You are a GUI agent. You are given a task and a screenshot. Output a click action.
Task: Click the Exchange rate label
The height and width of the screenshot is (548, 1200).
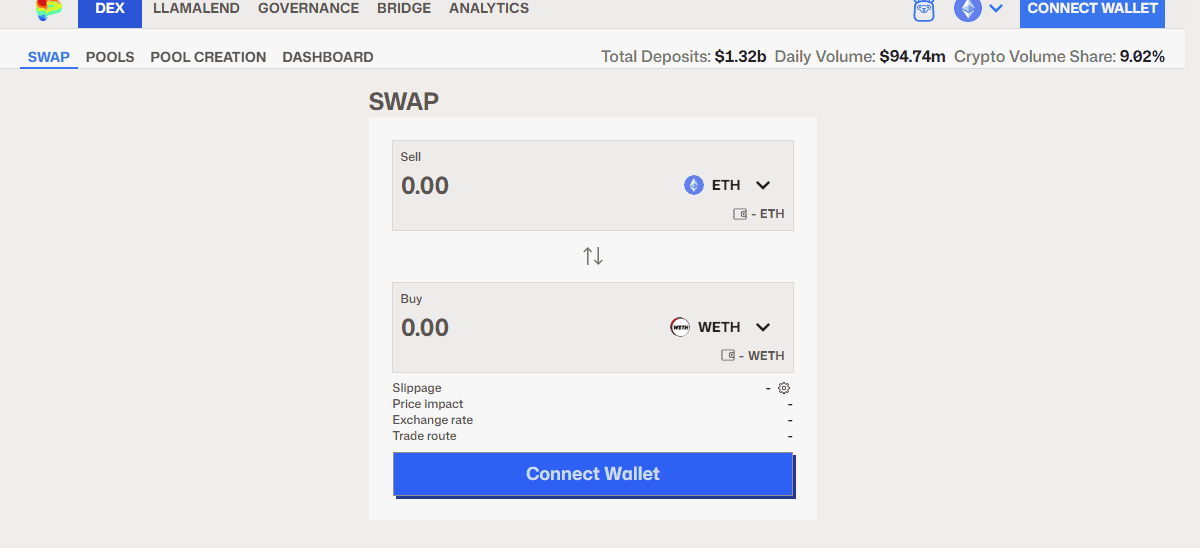(433, 420)
